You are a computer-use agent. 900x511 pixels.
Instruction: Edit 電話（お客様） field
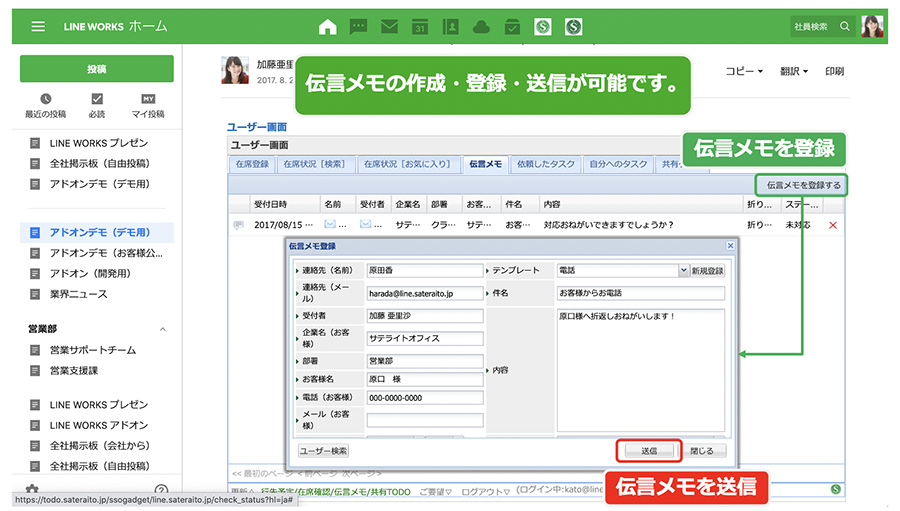tap(425, 397)
